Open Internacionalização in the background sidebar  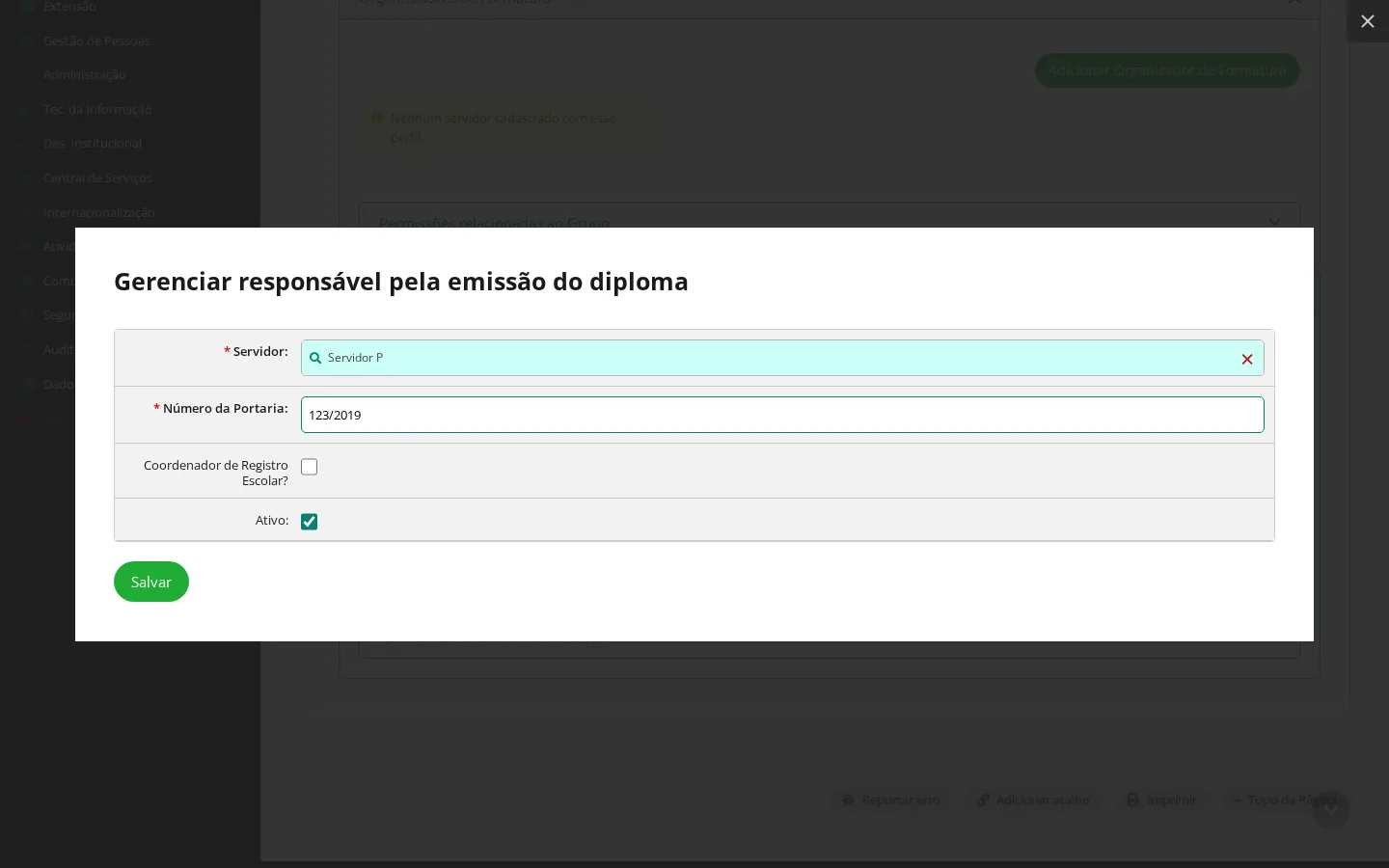(99, 213)
